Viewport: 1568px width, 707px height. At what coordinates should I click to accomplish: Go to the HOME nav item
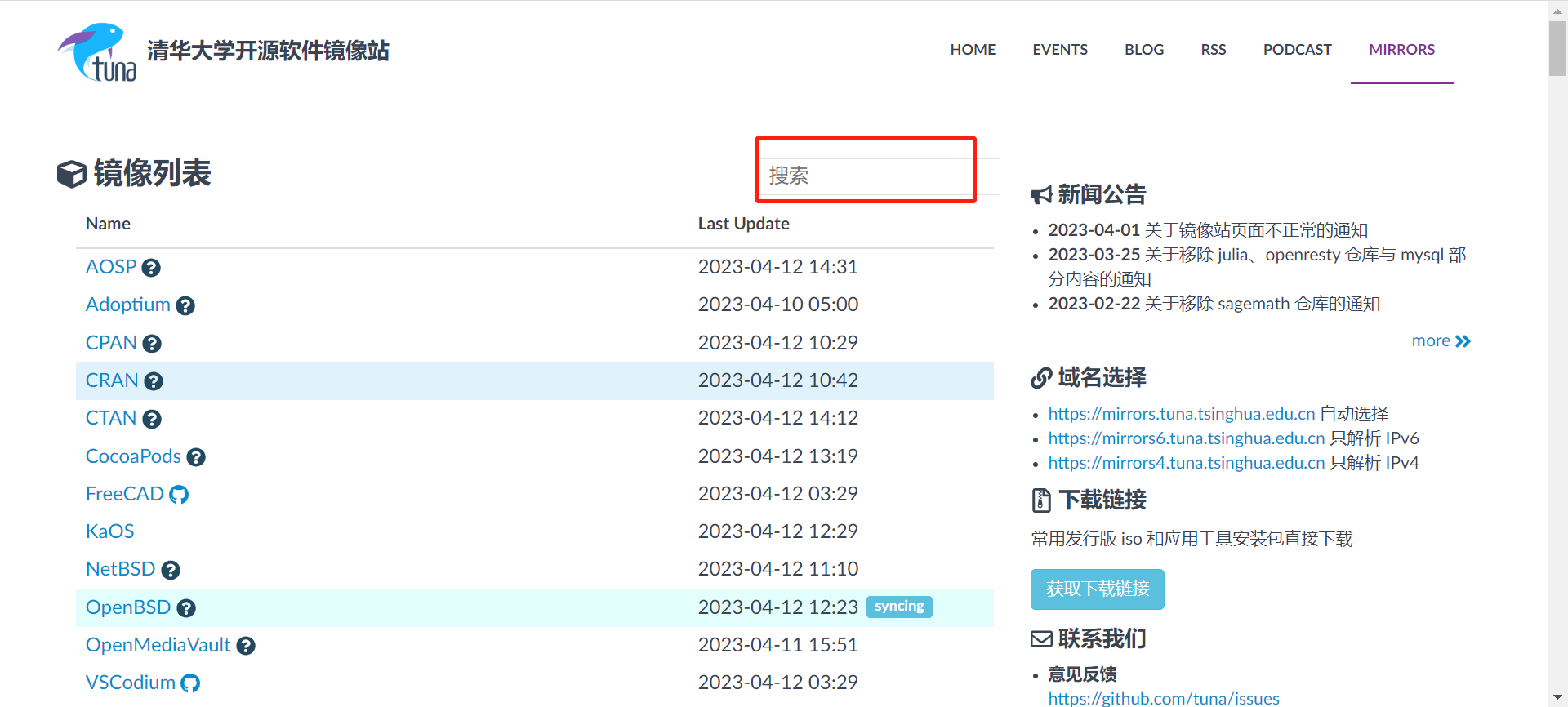tap(973, 50)
